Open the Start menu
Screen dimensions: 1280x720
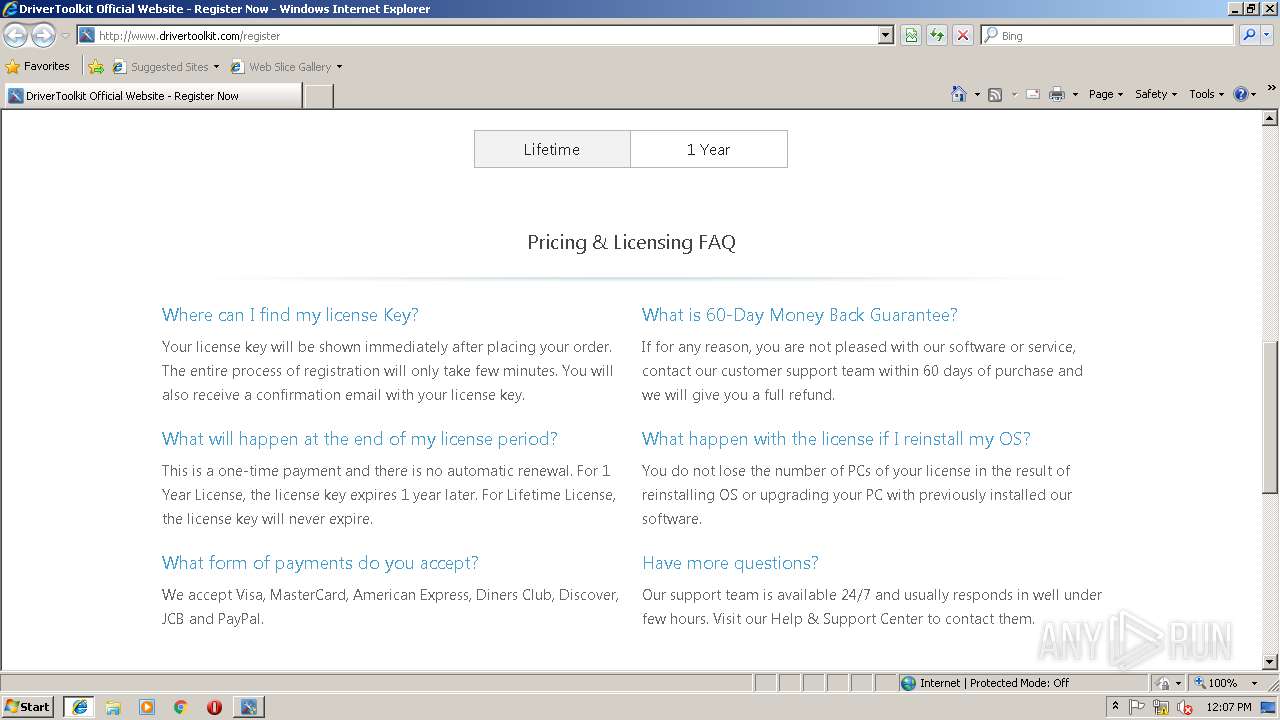(x=28, y=707)
